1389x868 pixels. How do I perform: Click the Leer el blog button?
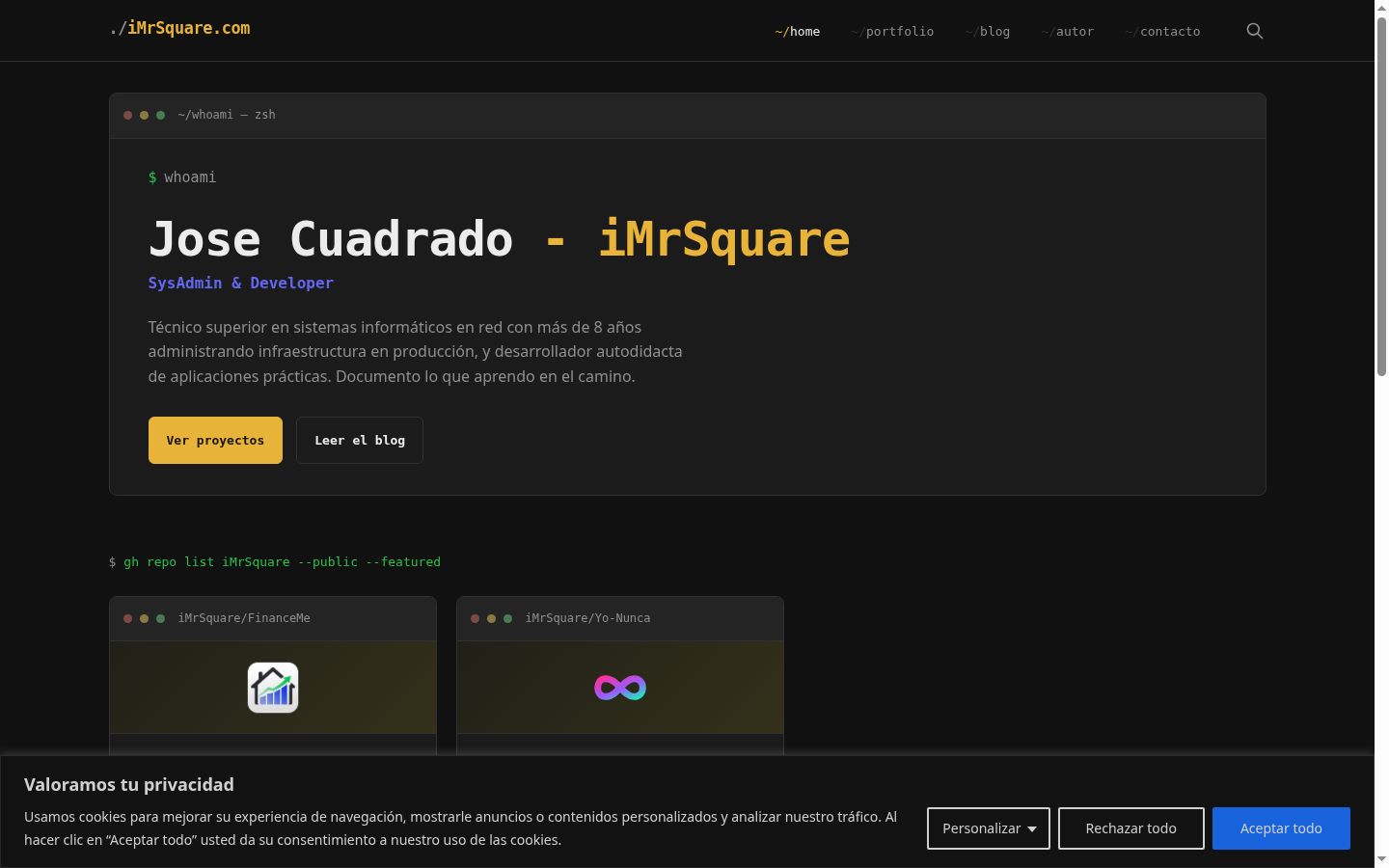point(360,440)
